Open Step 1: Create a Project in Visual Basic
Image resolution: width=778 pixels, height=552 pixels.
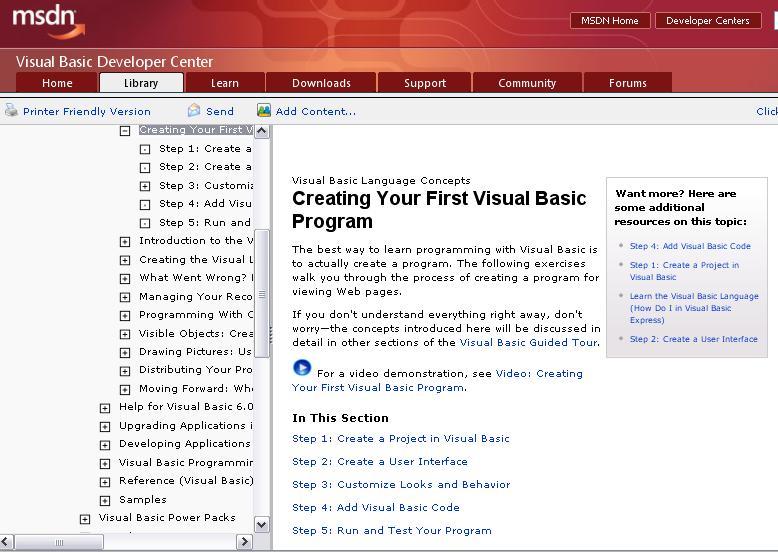tap(401, 438)
